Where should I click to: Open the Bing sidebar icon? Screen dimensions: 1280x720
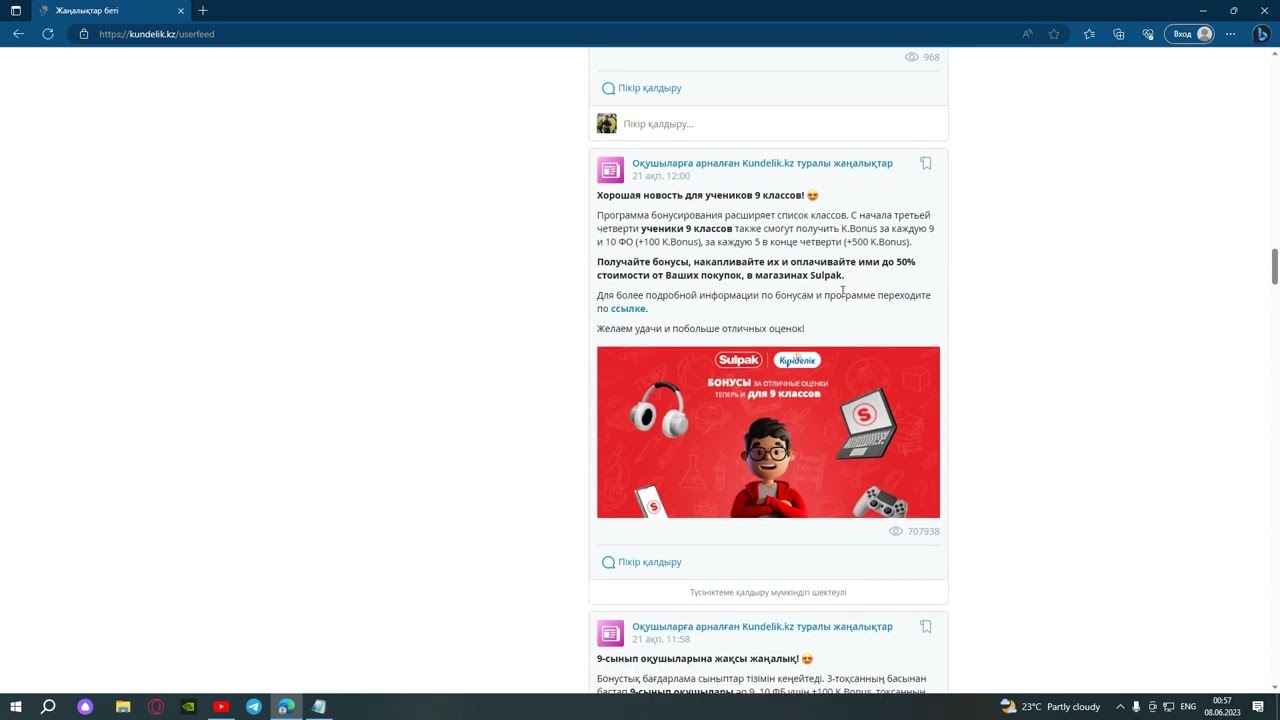(1262, 34)
